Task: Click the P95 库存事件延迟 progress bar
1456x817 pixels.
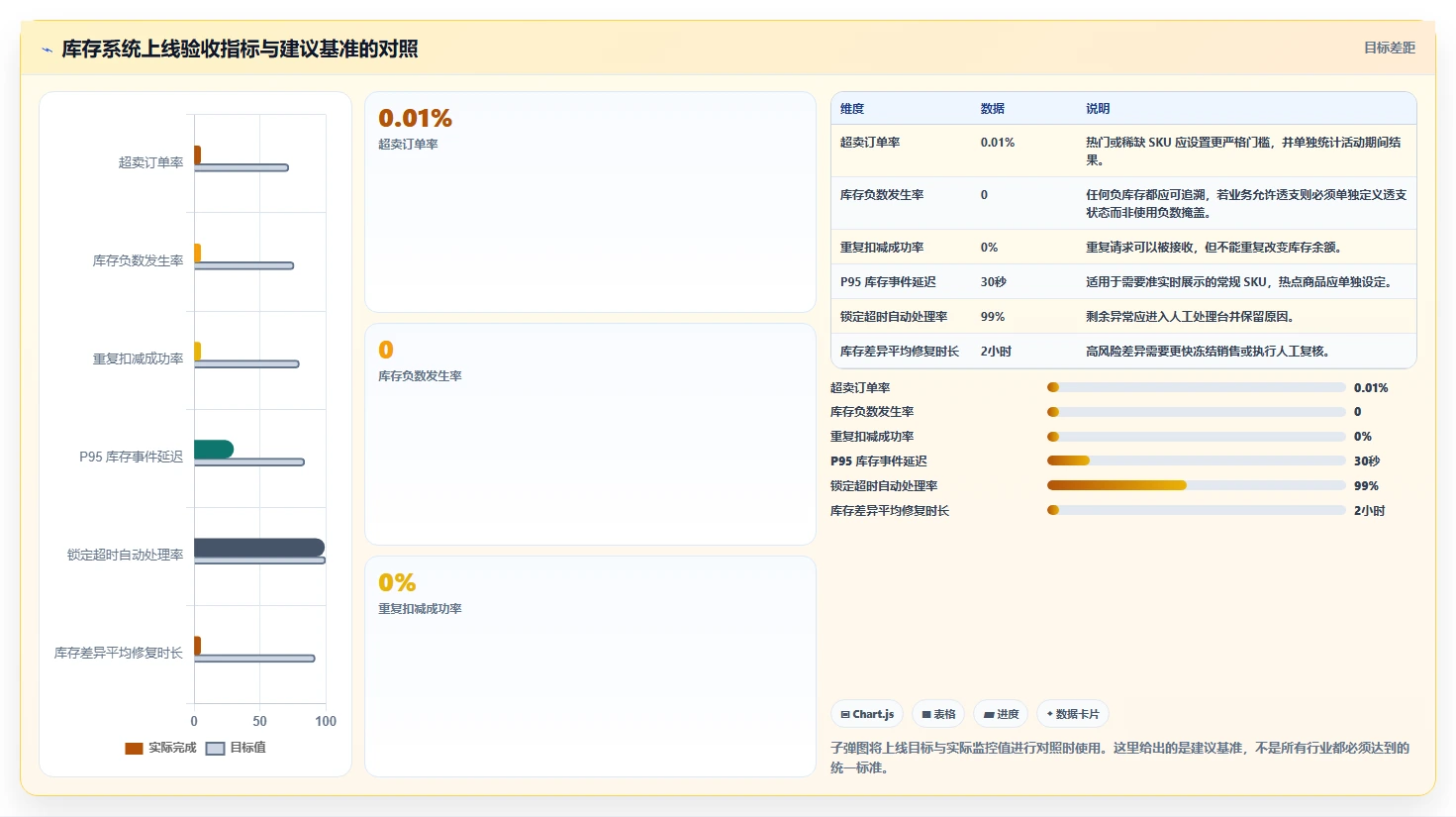Action: point(1197,460)
